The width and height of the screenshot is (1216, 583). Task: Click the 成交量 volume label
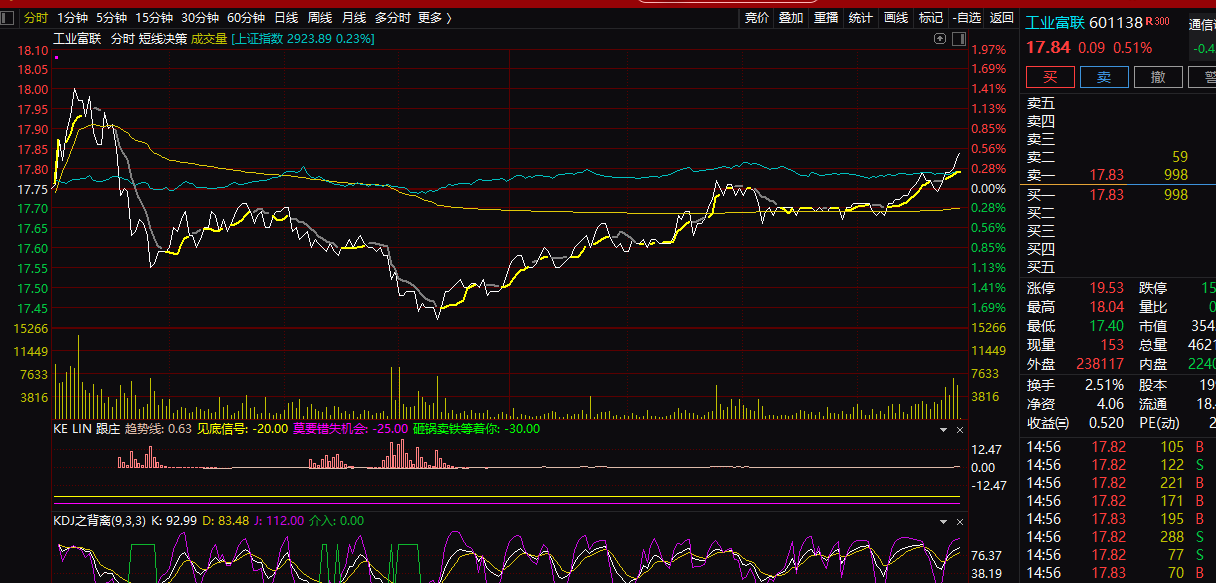pyautogui.click(x=209, y=38)
